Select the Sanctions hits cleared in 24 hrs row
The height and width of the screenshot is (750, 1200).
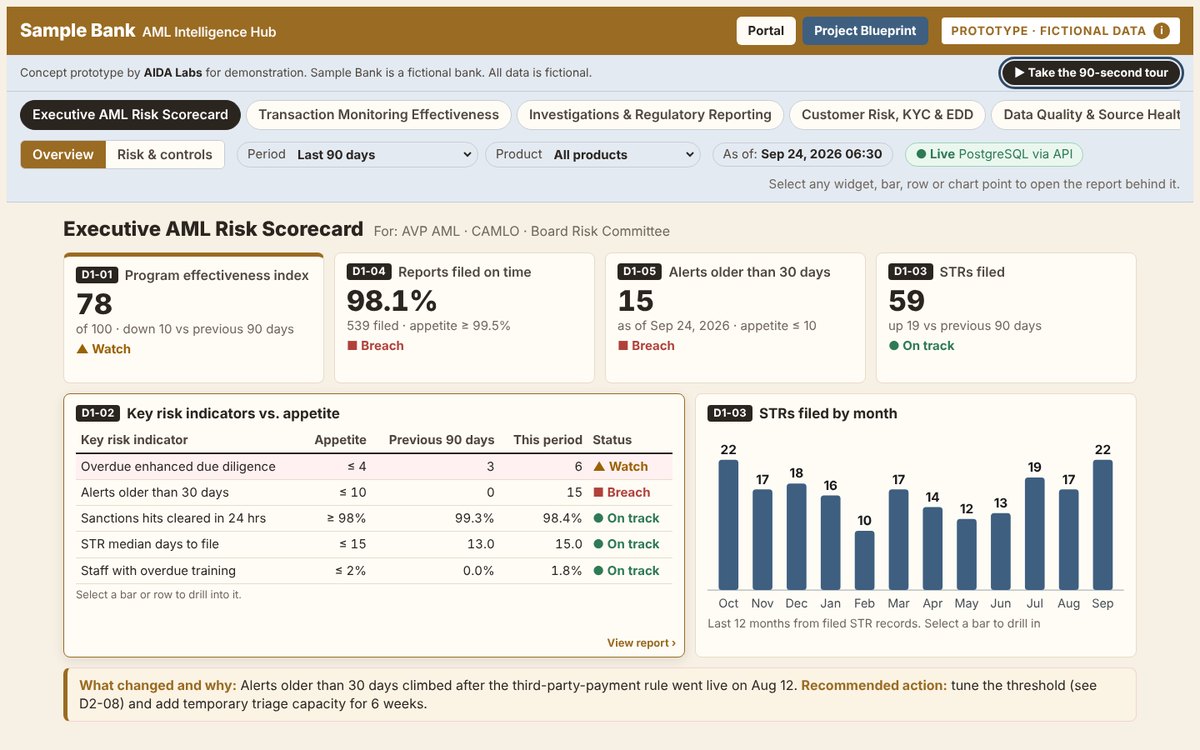374,519
